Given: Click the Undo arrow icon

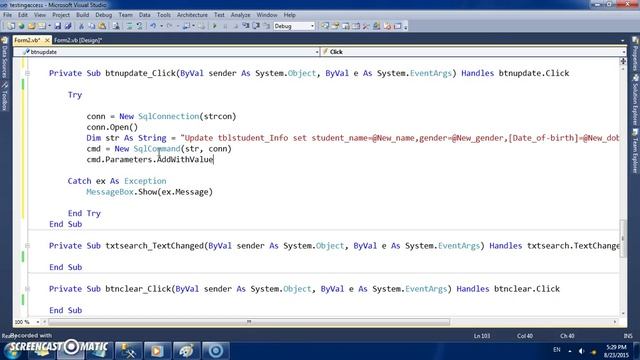Looking at the screenshot, I should (x=153, y=26).
